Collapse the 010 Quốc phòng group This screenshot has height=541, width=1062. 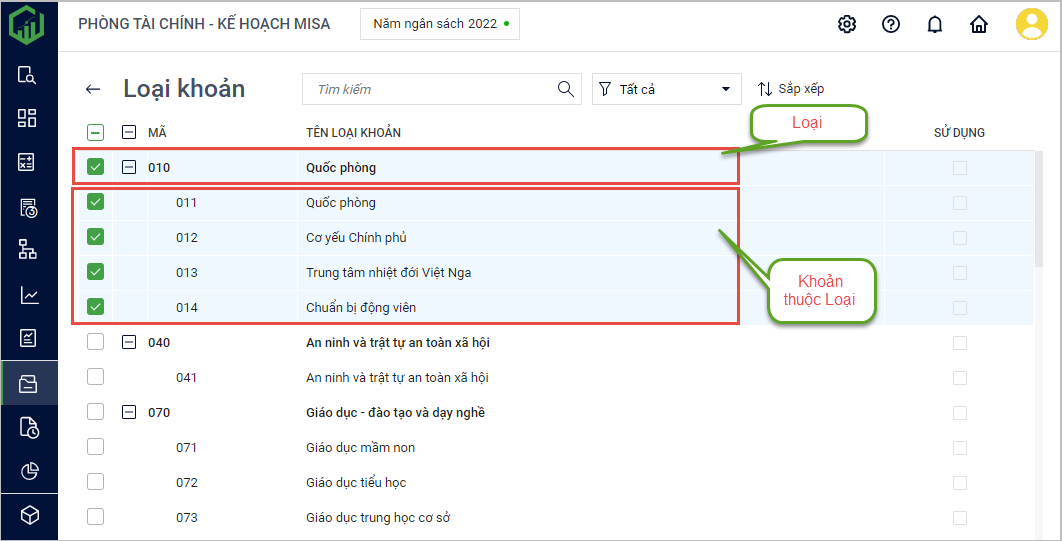pyautogui.click(x=129, y=167)
